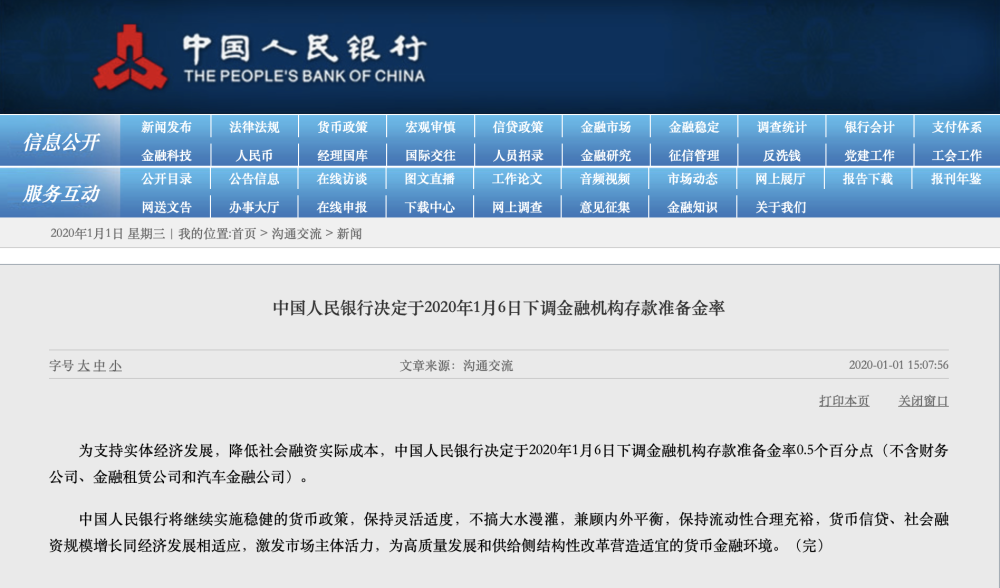1000x588 pixels.
Task: Open 公开目录 link
Action: point(166,179)
